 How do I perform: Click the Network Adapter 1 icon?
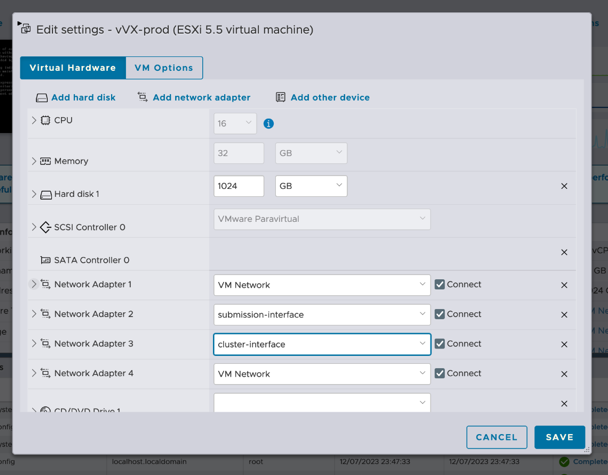45,284
